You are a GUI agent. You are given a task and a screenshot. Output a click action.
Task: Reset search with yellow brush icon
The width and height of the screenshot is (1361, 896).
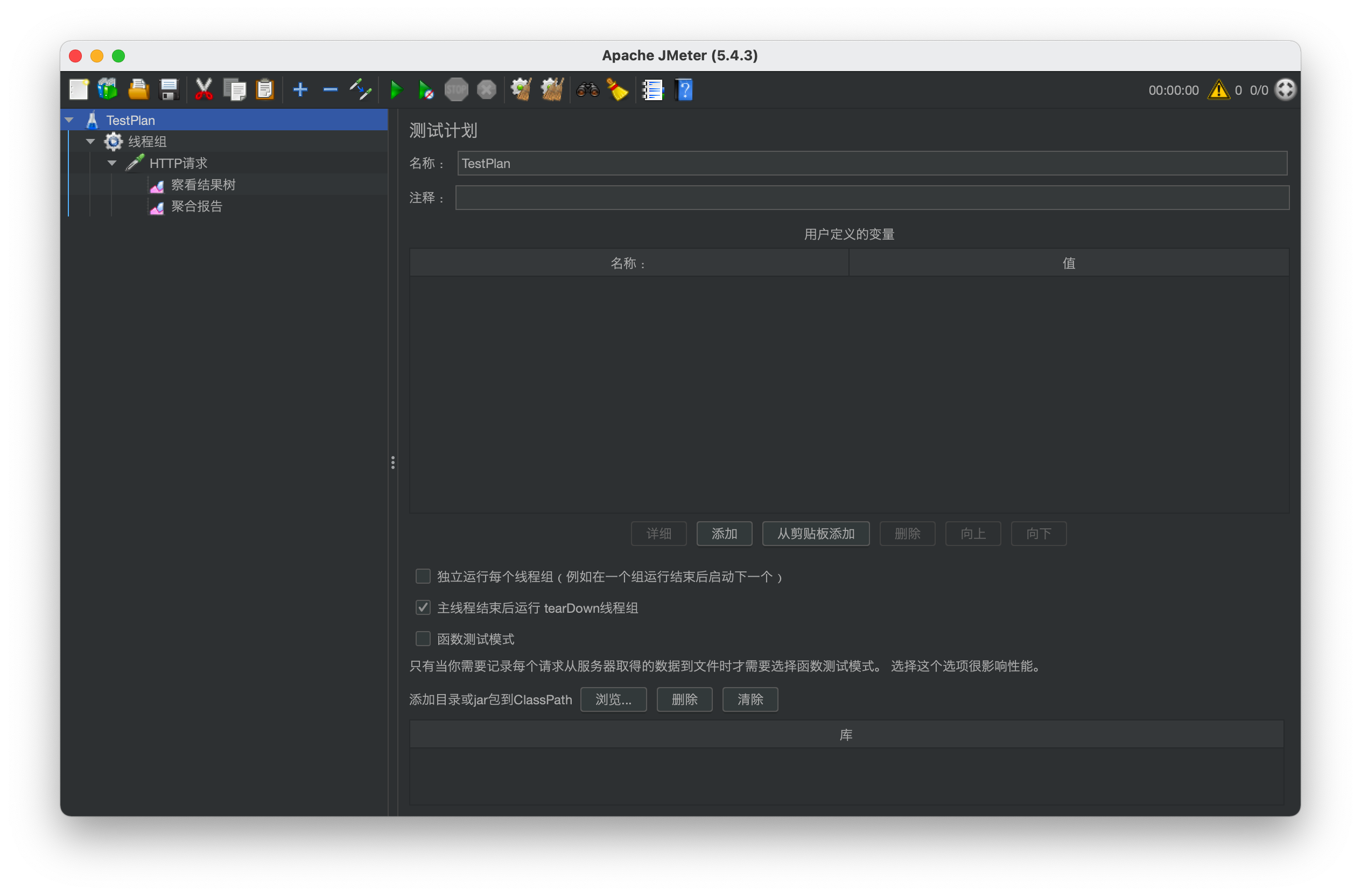(x=618, y=90)
